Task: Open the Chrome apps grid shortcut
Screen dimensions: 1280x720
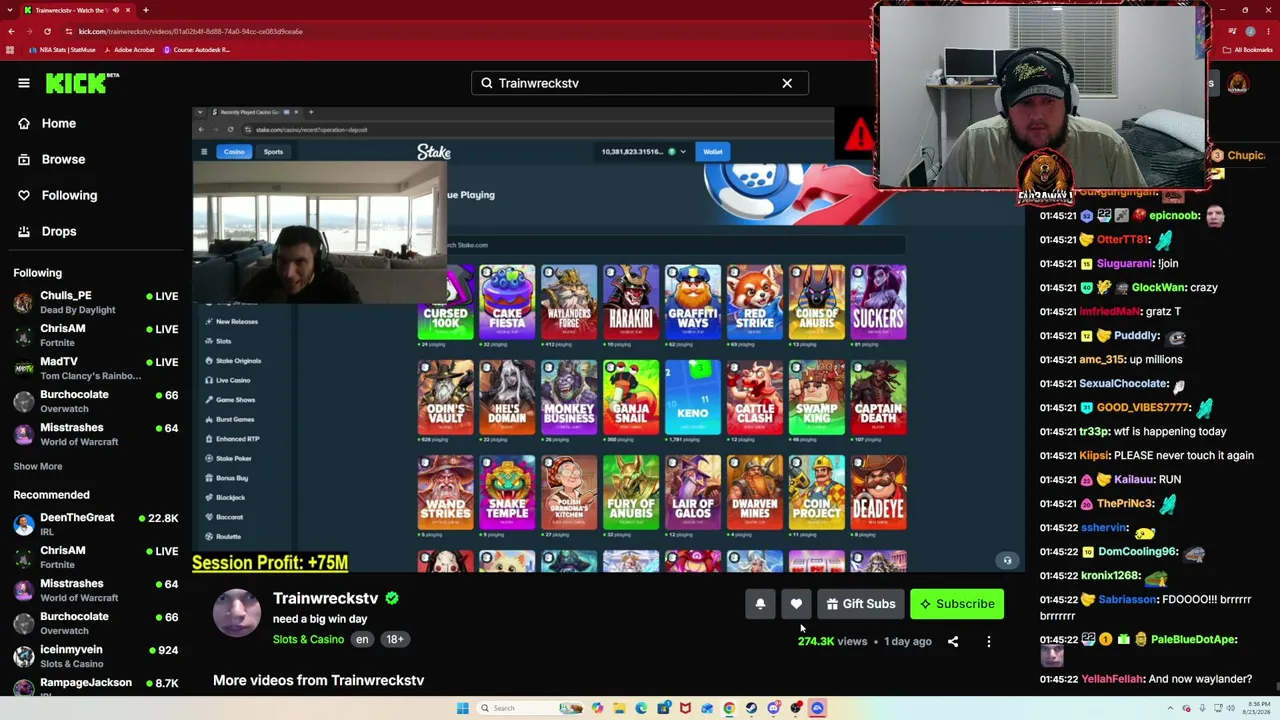Action: [11, 49]
